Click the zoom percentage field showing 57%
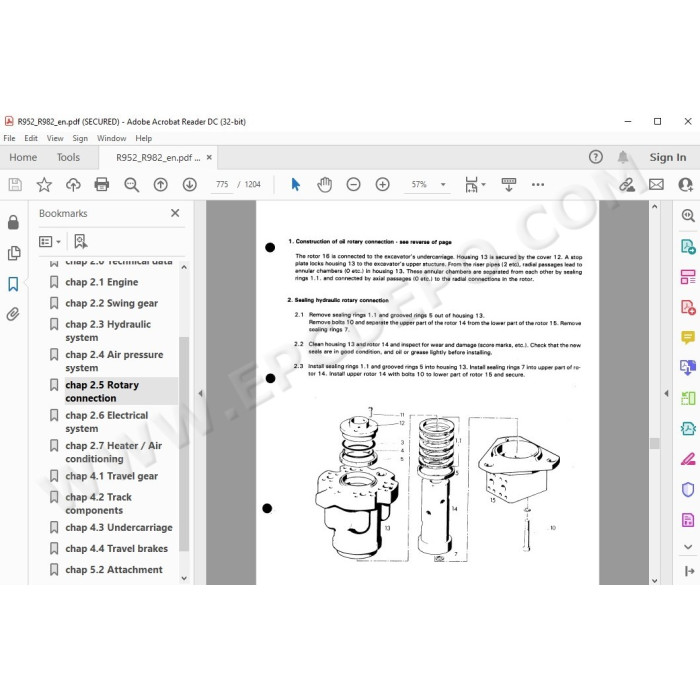Viewport: 700px width, 700px height. point(419,184)
